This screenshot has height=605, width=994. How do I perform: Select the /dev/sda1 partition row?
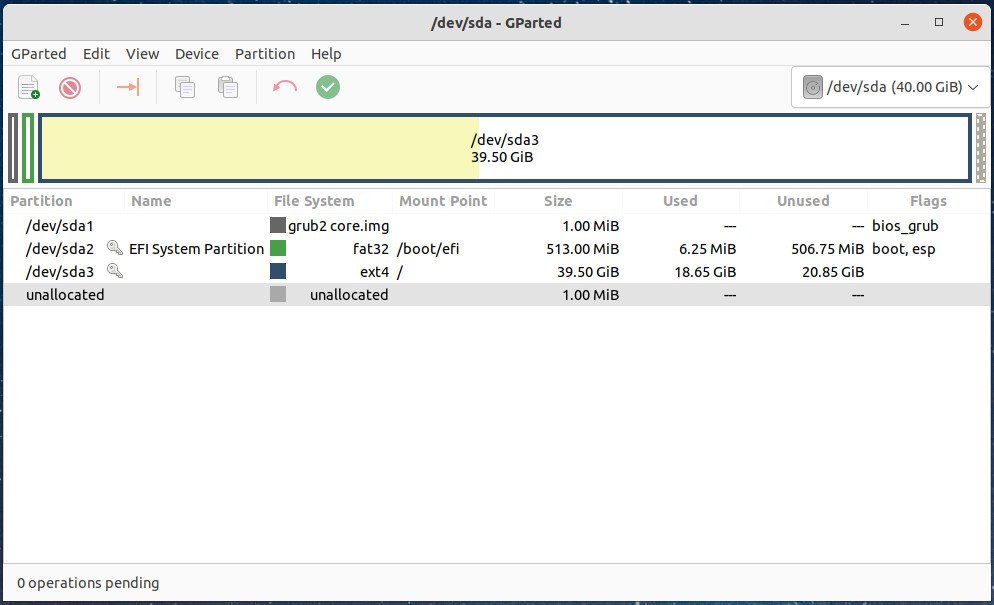[x=496, y=225]
